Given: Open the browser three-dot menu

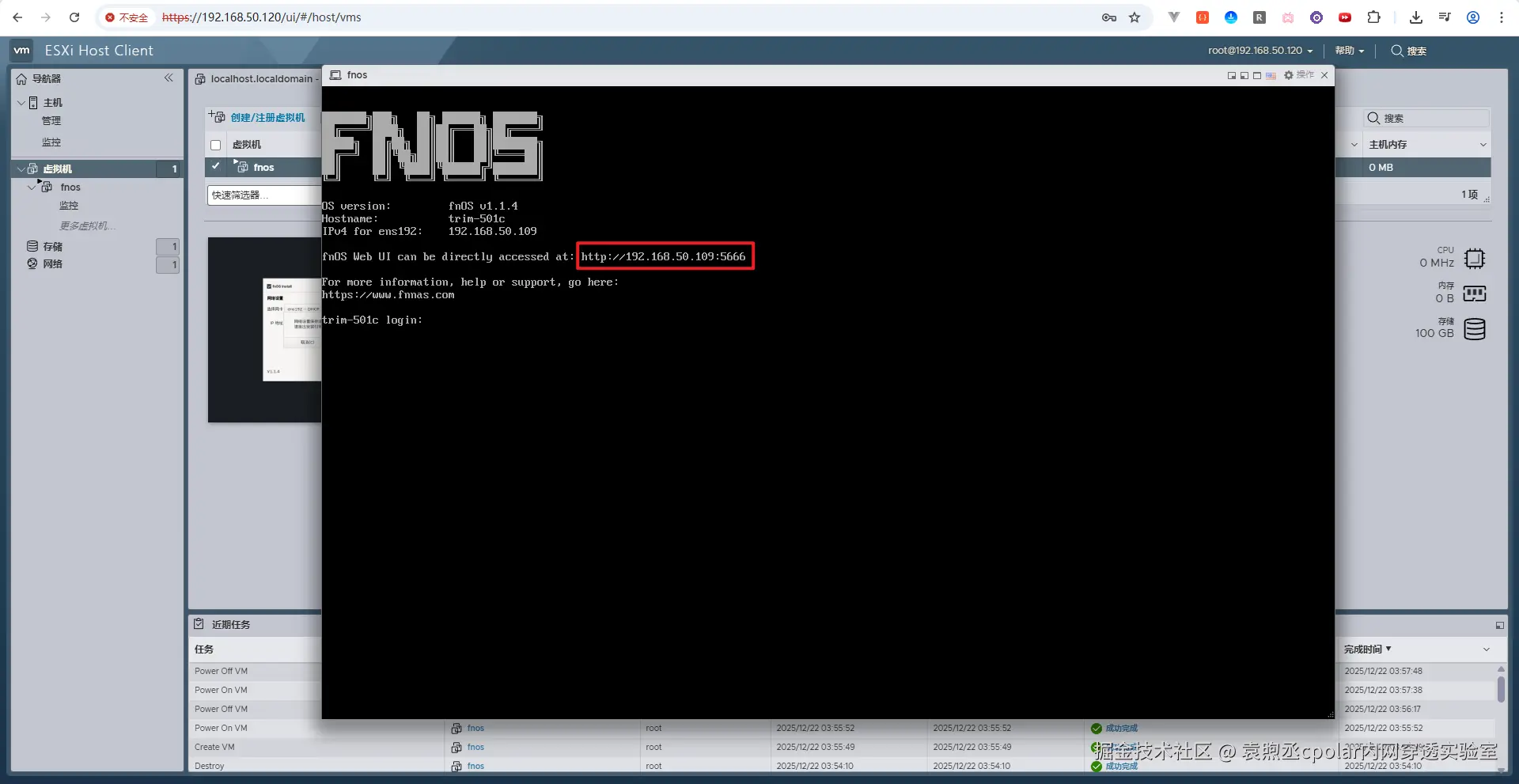Looking at the screenshot, I should click(1502, 17).
